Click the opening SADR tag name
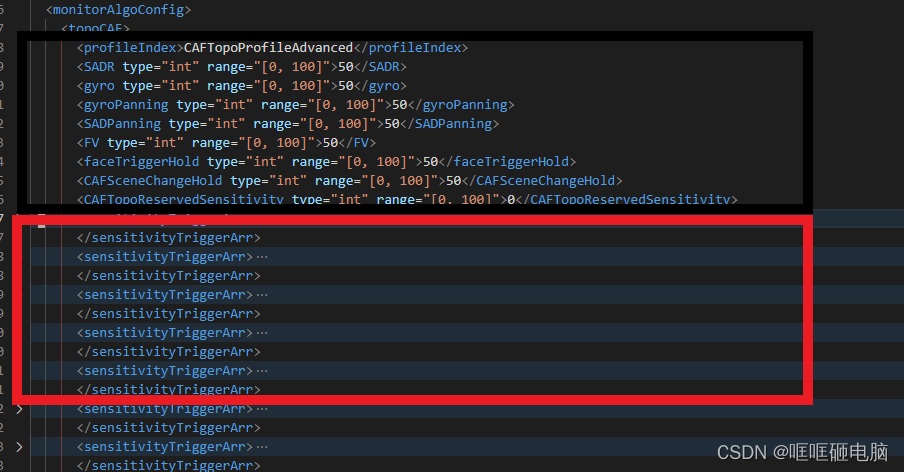Screen dimensions: 904x472 (x=99, y=66)
